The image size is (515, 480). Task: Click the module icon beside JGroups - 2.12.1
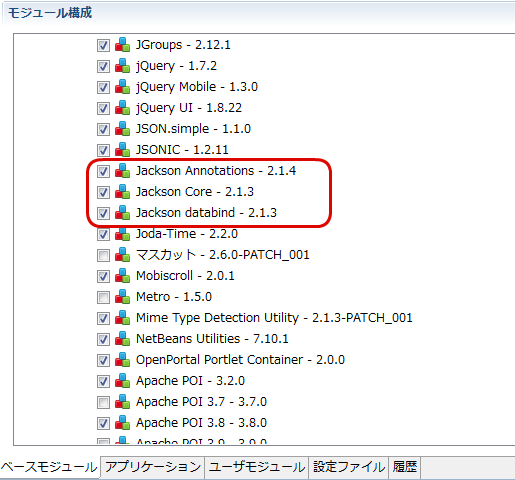(x=122, y=45)
